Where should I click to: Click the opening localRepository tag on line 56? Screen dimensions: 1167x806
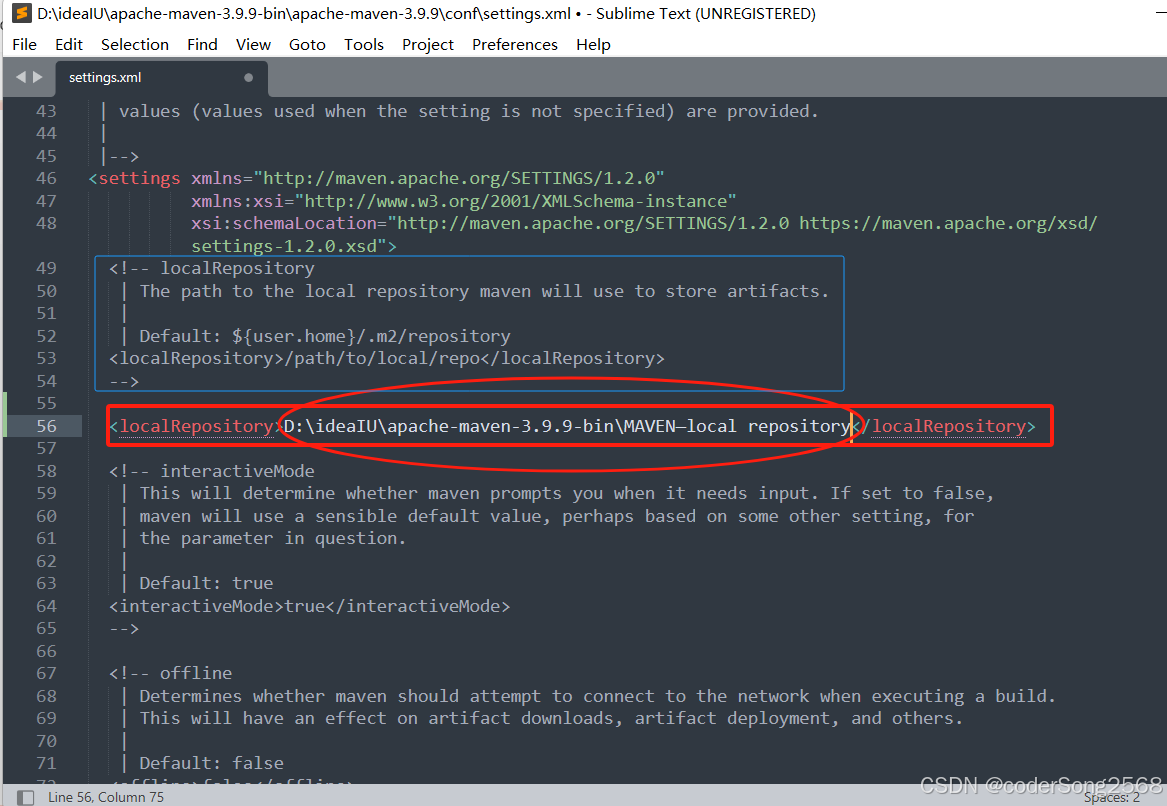(196, 426)
